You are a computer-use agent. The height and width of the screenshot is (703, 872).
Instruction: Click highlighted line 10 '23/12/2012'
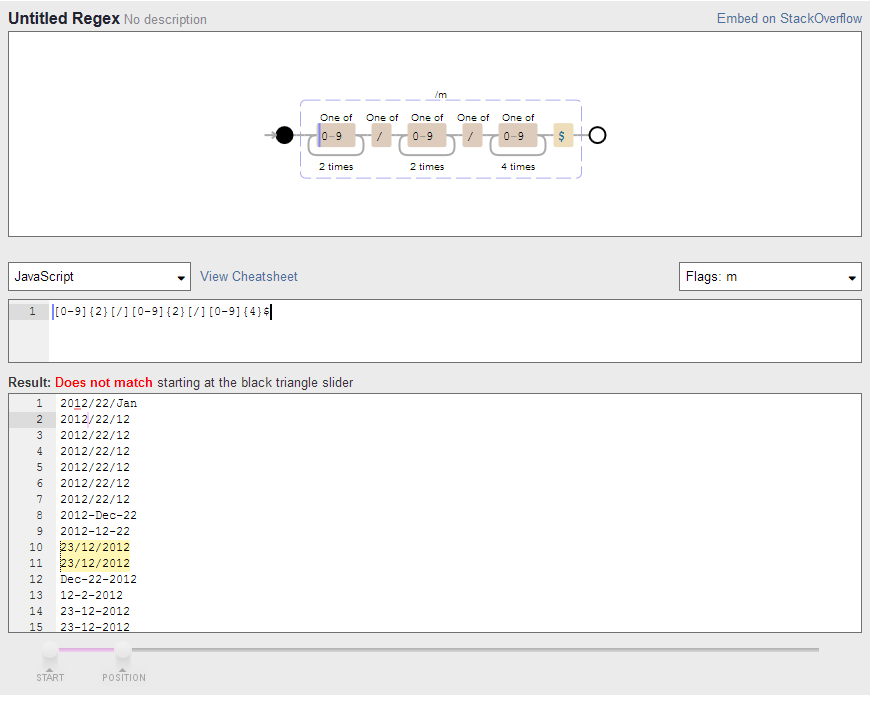pos(95,547)
